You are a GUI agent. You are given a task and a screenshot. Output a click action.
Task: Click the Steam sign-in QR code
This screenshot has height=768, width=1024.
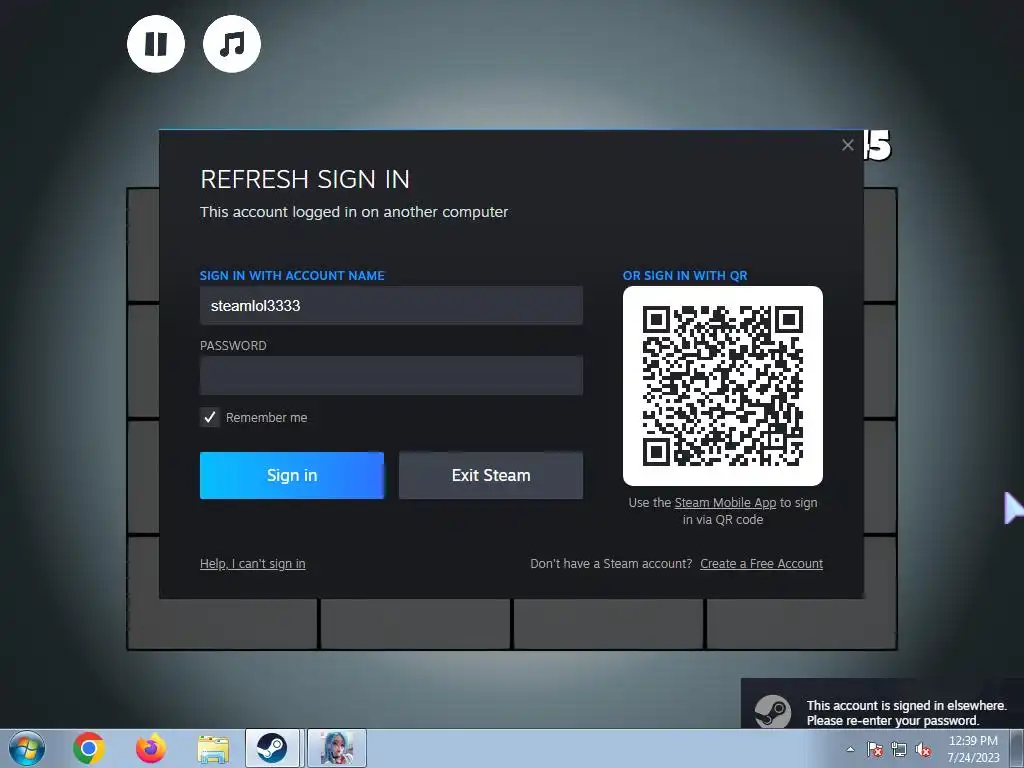tap(723, 386)
